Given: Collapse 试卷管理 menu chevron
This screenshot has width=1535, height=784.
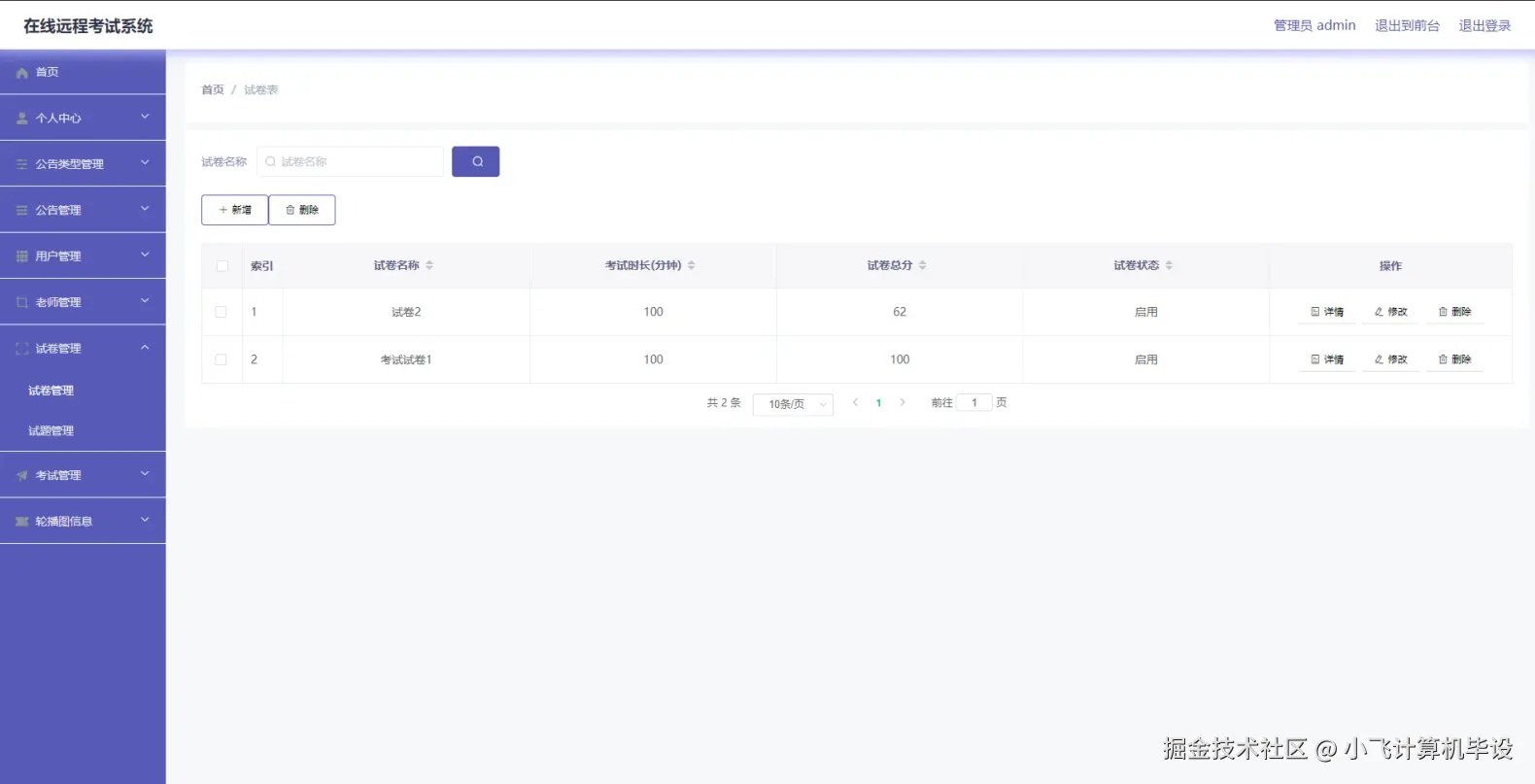Looking at the screenshot, I should tap(145, 347).
